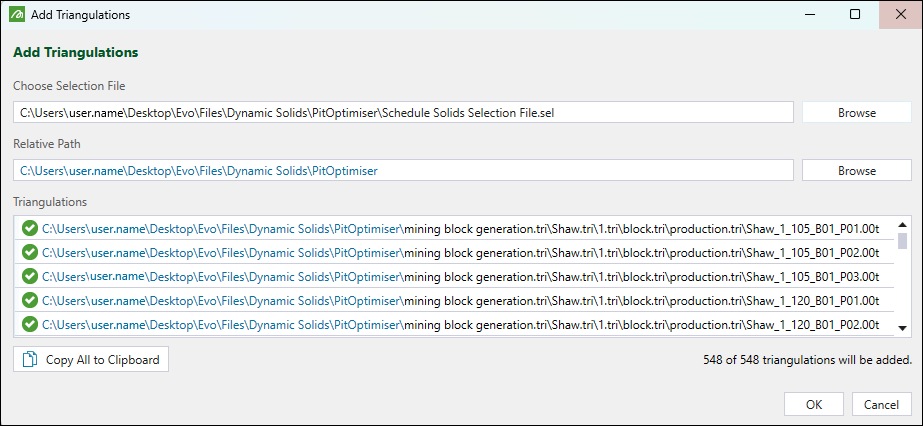Browse for a selection file

point(856,113)
